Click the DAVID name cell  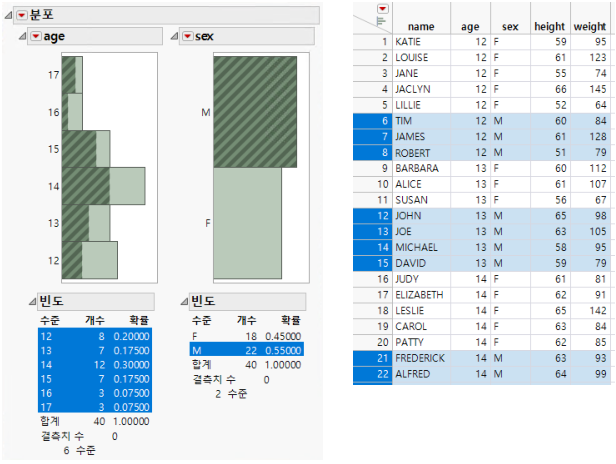pos(422,263)
